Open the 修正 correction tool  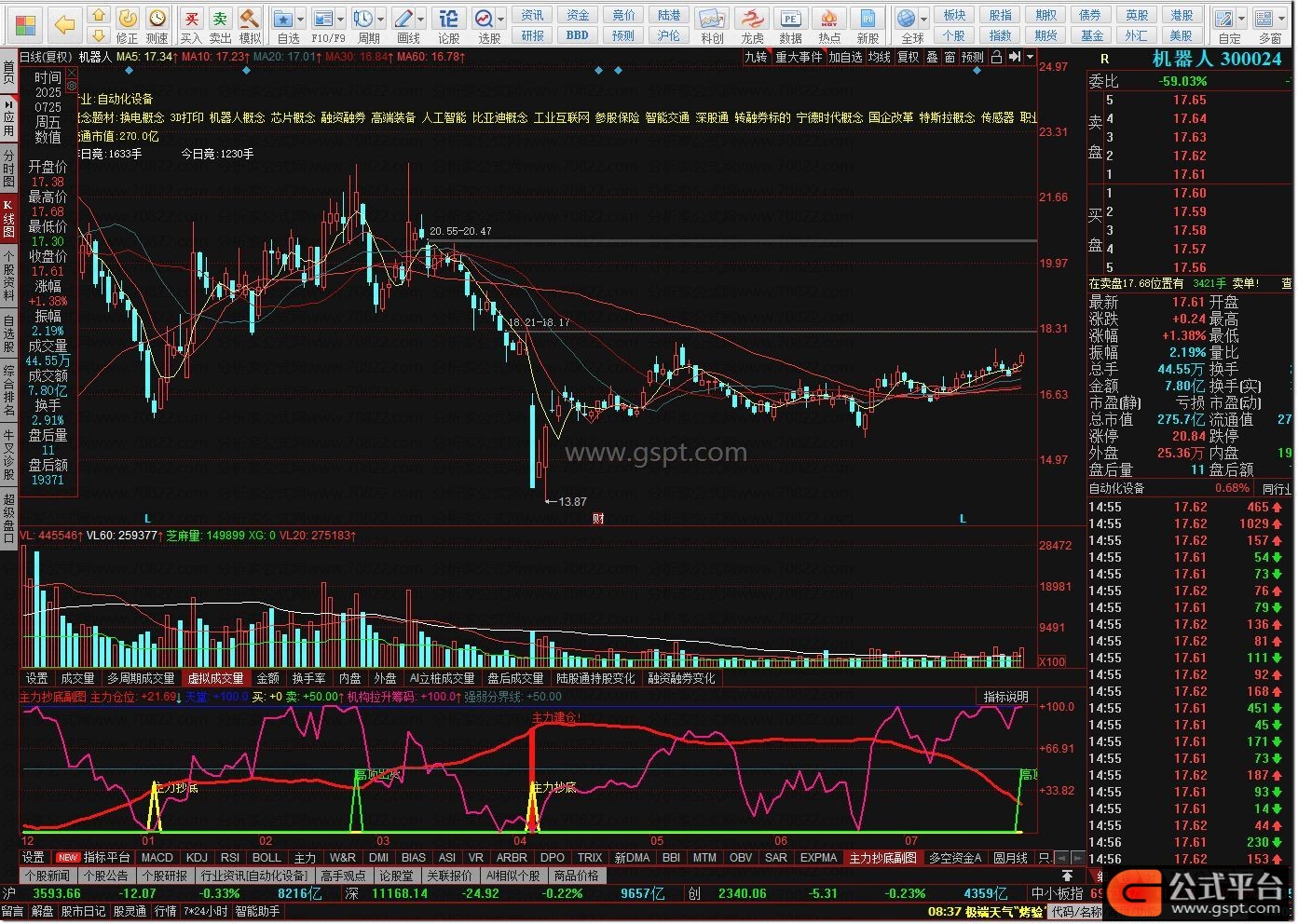(128, 26)
